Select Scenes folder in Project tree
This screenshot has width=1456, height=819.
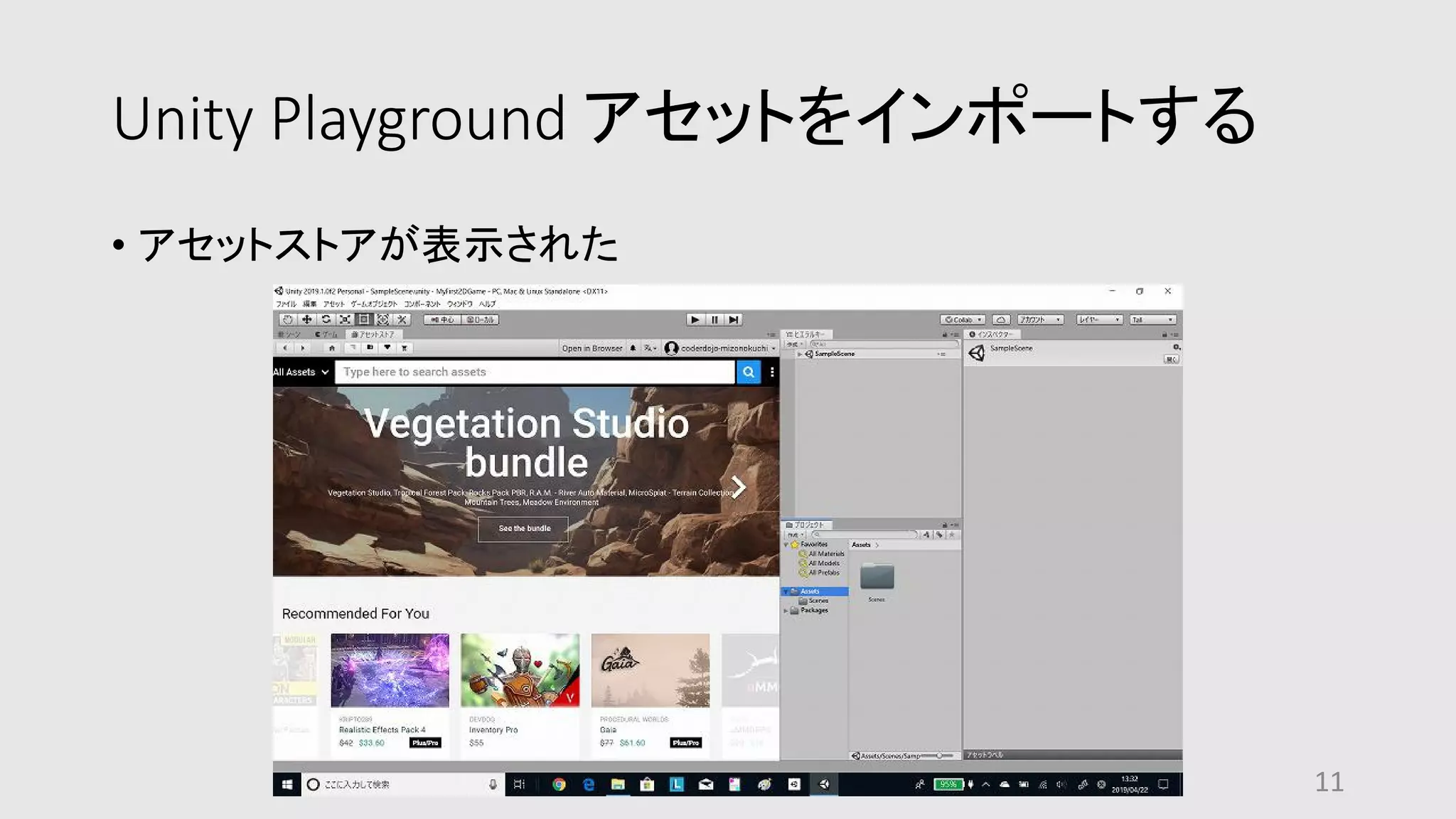pos(814,601)
